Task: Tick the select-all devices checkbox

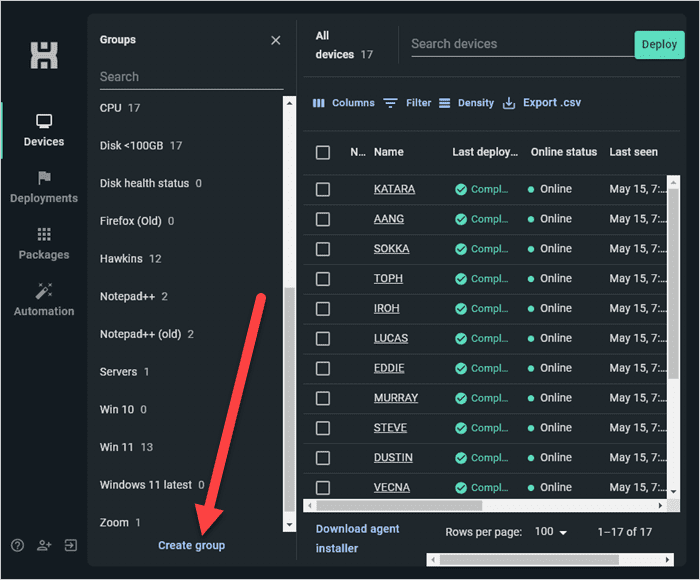Action: tap(323, 152)
